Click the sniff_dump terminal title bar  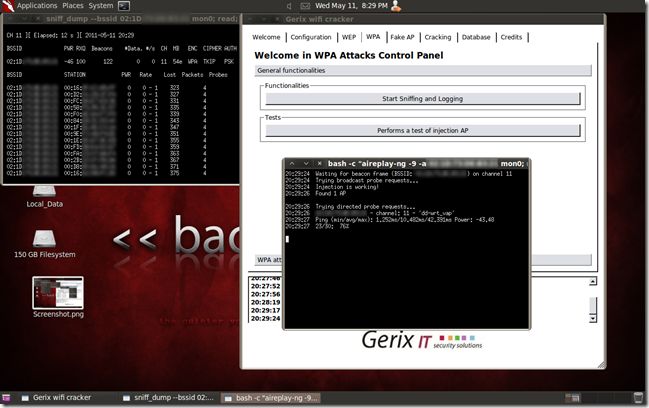(121, 19)
